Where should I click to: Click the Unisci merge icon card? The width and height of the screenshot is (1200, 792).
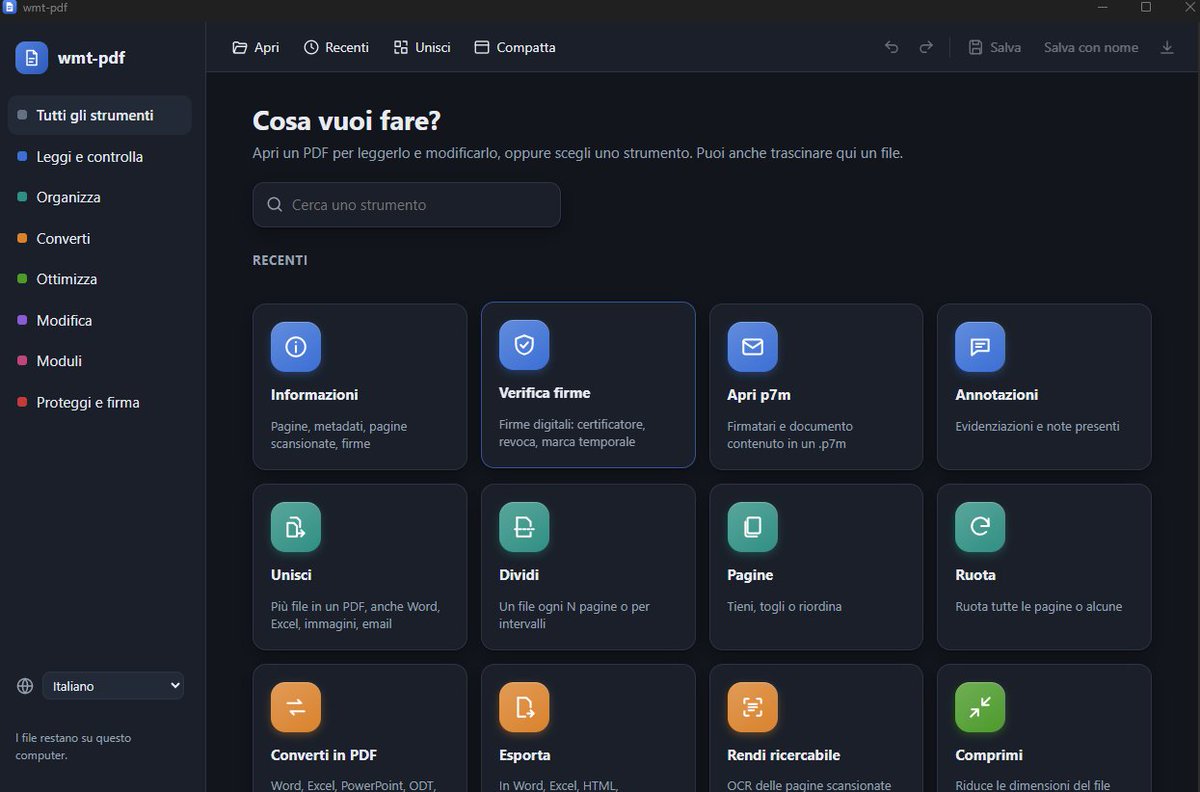(296, 527)
